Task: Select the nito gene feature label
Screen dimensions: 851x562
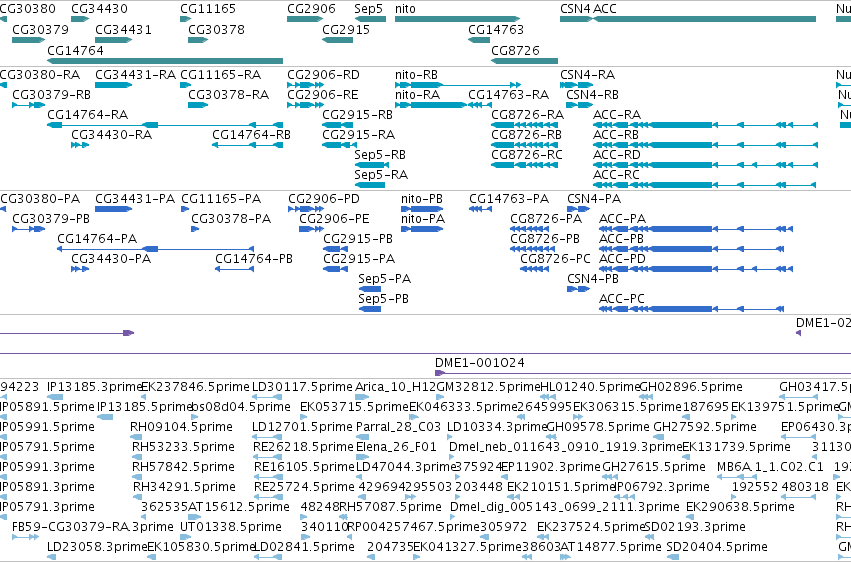Action: click(x=405, y=9)
